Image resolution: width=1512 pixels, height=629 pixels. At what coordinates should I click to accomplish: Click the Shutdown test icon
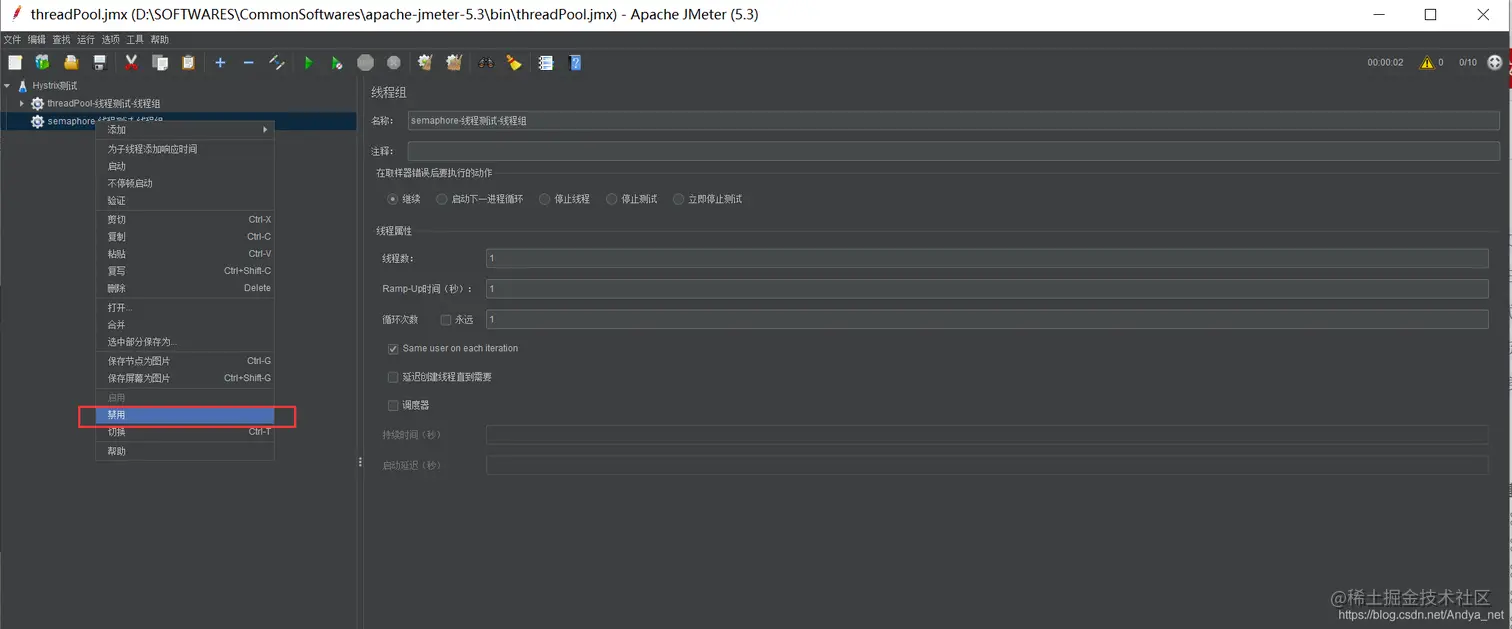(394, 62)
